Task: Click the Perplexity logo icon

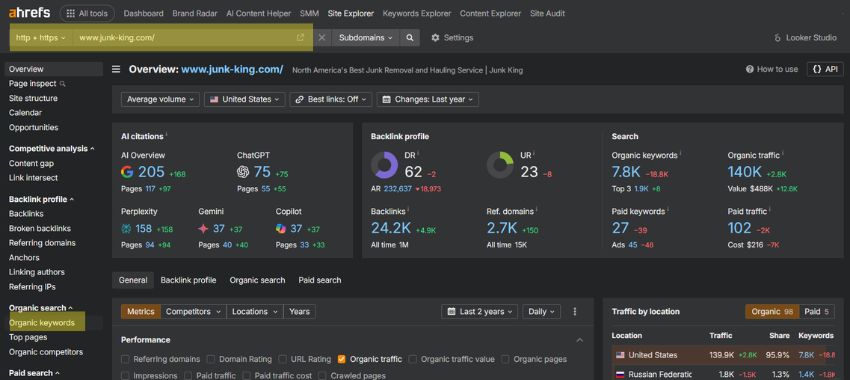Action: point(126,229)
